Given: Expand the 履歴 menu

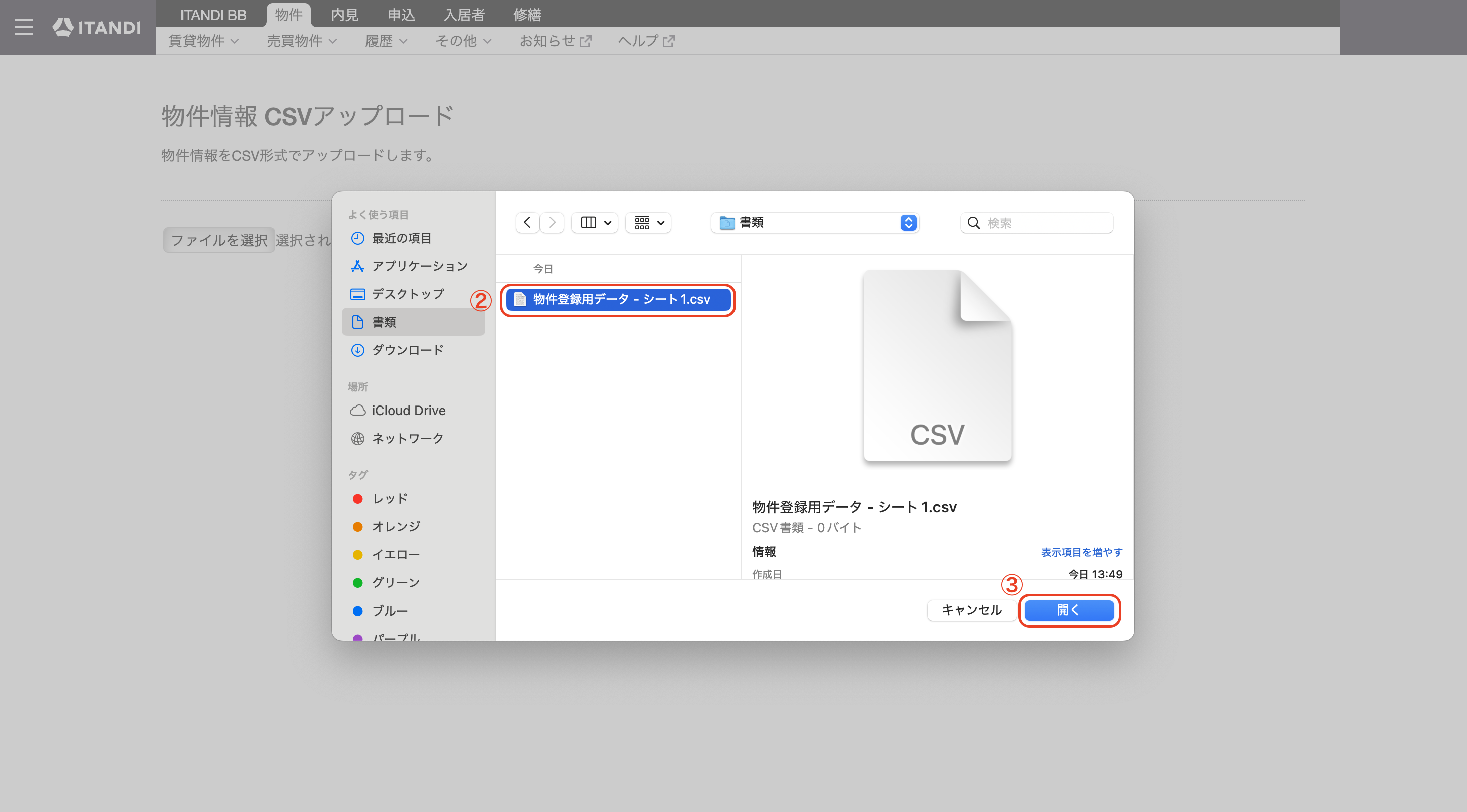Looking at the screenshot, I should [386, 41].
